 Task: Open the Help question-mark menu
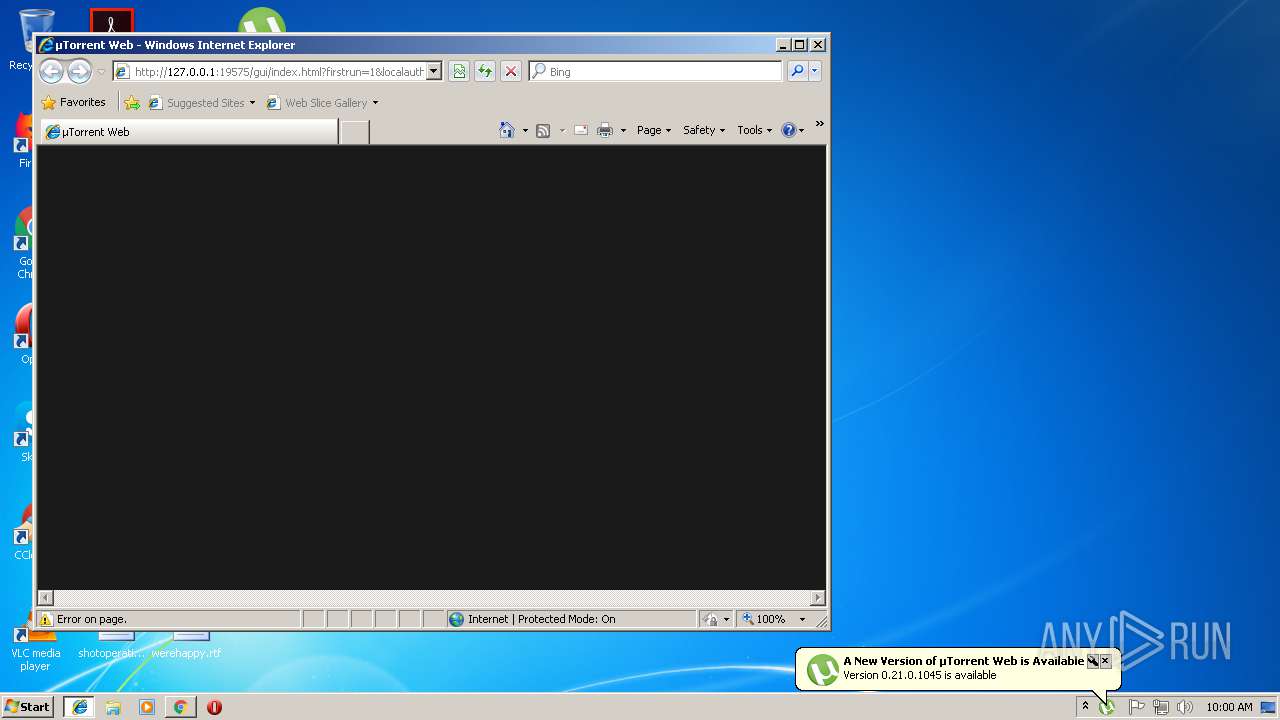click(792, 130)
